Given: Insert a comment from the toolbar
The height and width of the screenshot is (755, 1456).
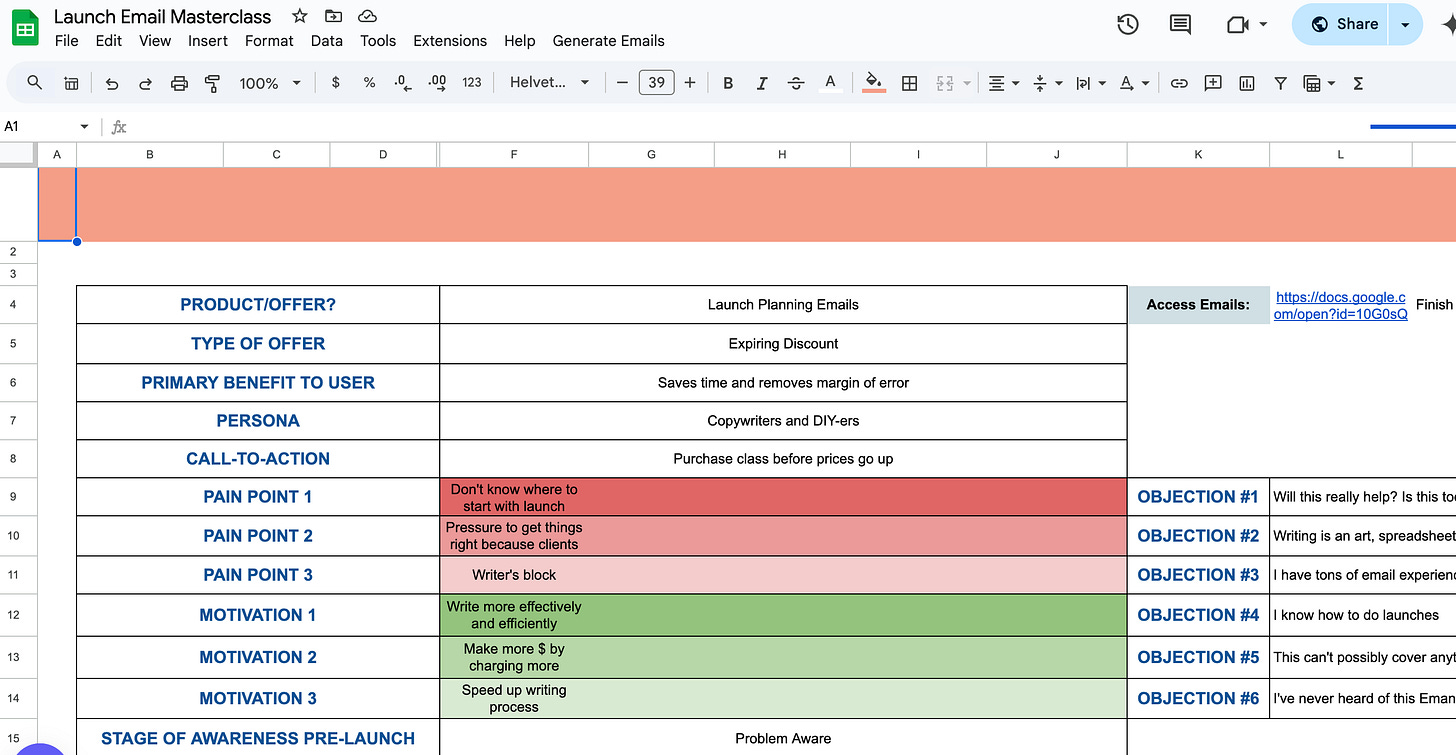Looking at the screenshot, I should point(1213,83).
